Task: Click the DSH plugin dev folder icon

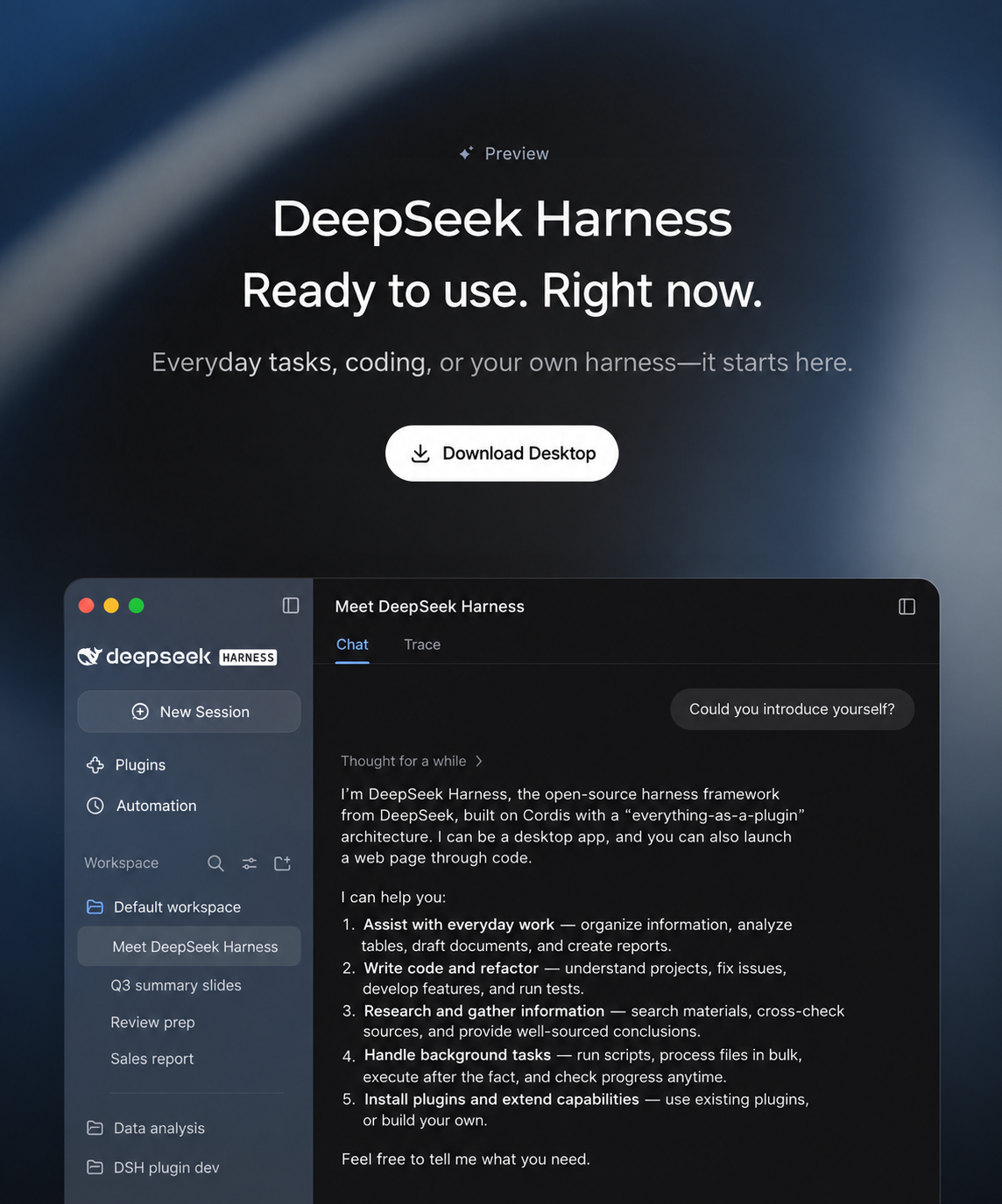Action: point(95,1167)
